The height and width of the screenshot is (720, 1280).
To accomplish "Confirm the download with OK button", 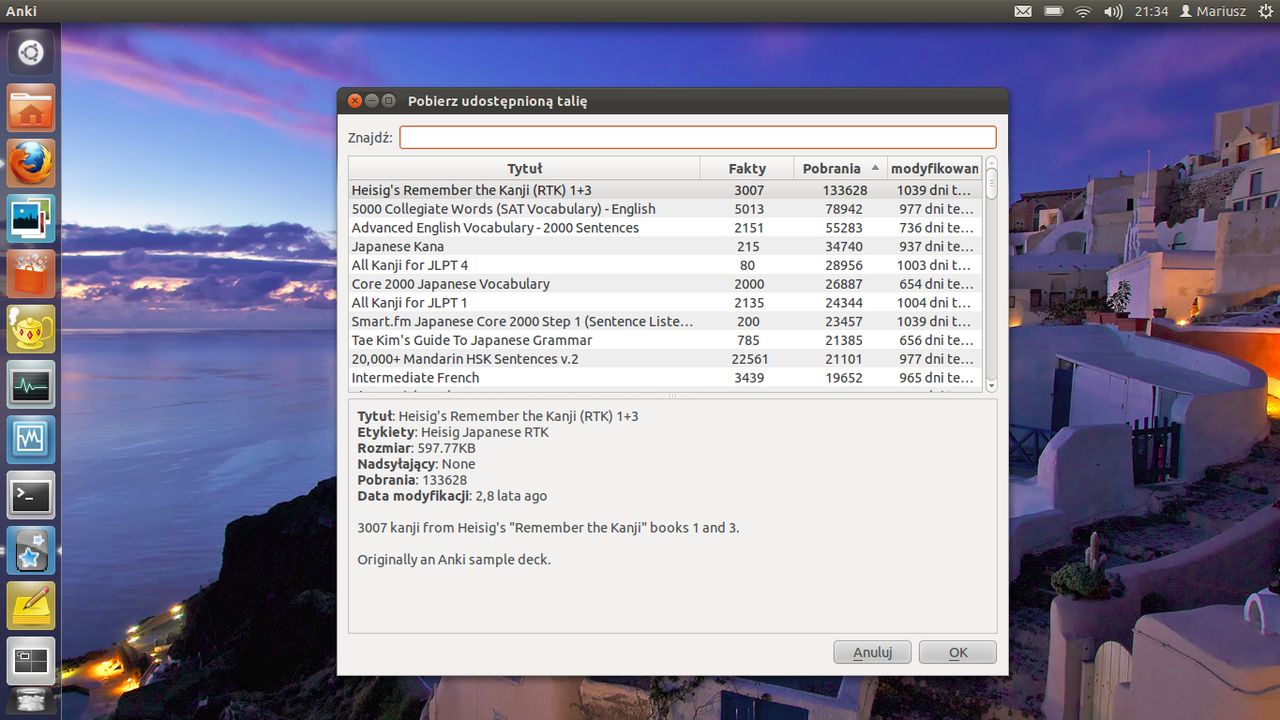I will [x=958, y=652].
